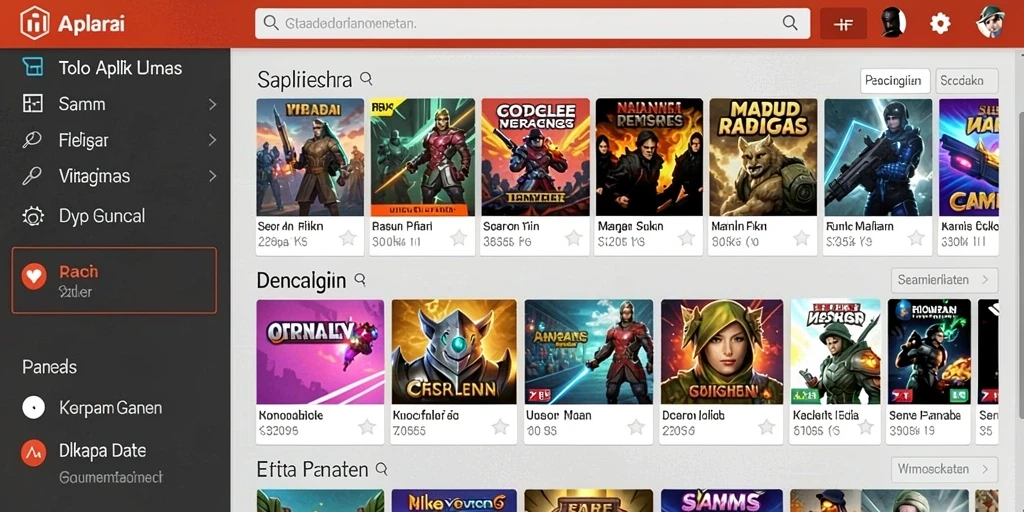Switch to the Scodako tab
This screenshot has height=512, width=1024.
967,81
